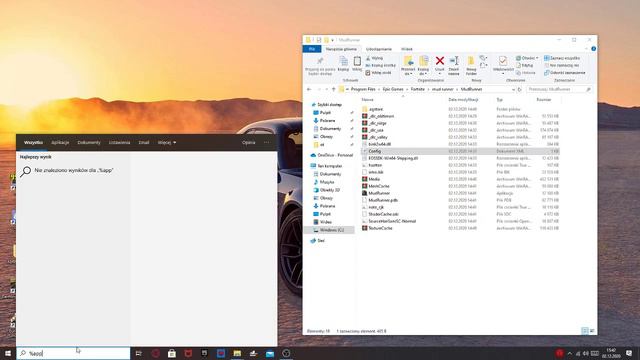Click the Explorer help question mark icon
Image resolution: width=640 pixels, height=360 pixels.
593,49
